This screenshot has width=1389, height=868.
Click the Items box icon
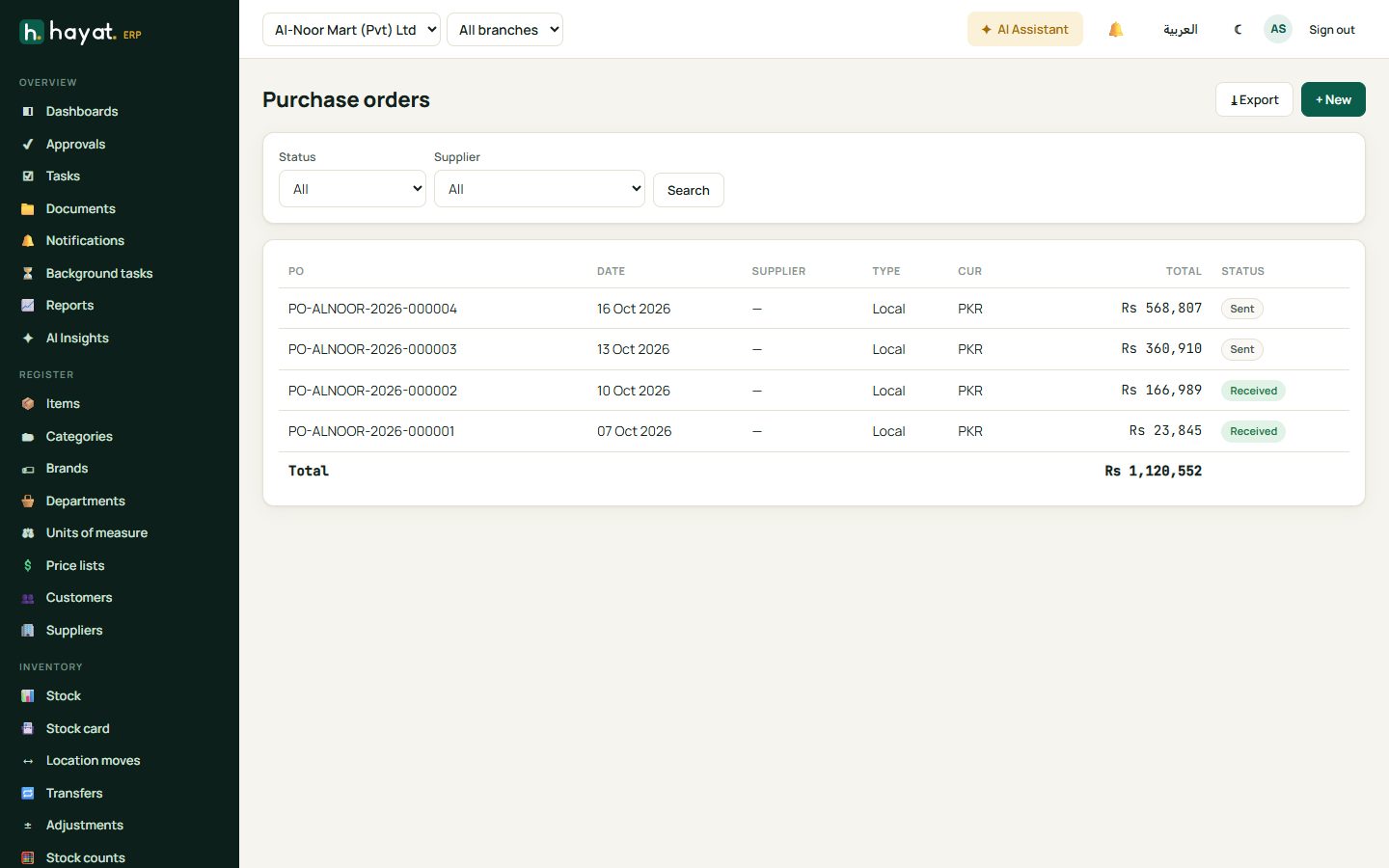[x=28, y=404]
